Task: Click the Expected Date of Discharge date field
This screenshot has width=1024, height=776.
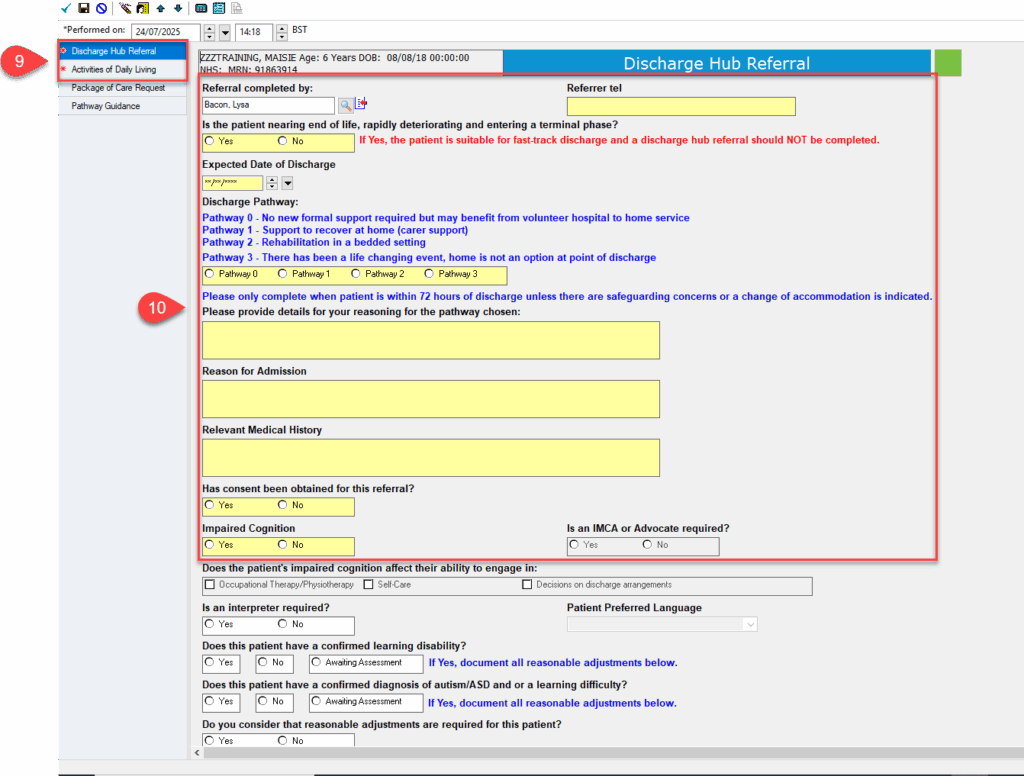Action: coord(232,184)
